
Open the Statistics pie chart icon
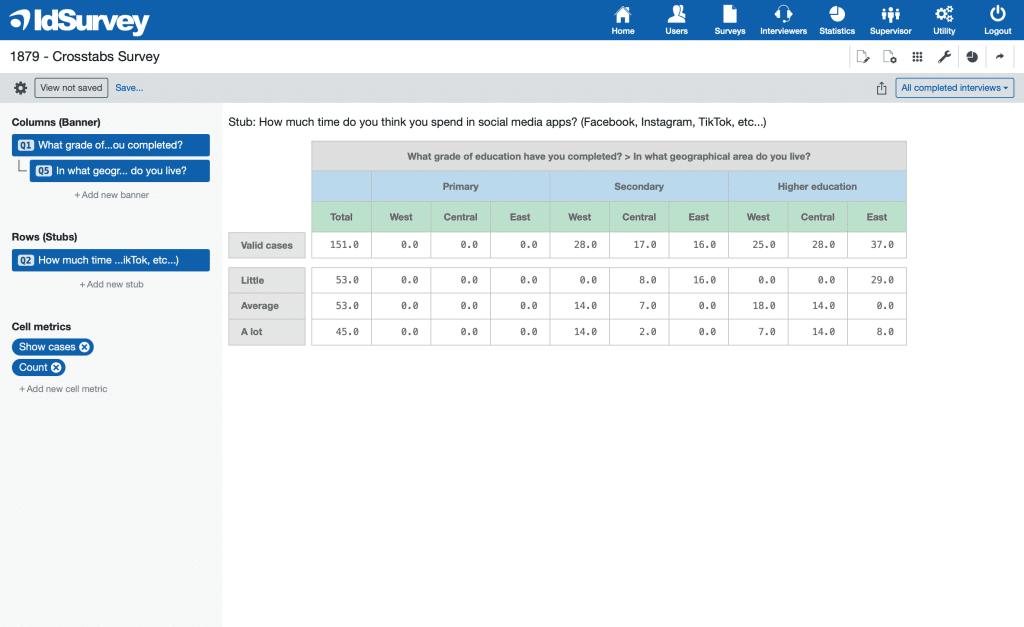[836, 20]
